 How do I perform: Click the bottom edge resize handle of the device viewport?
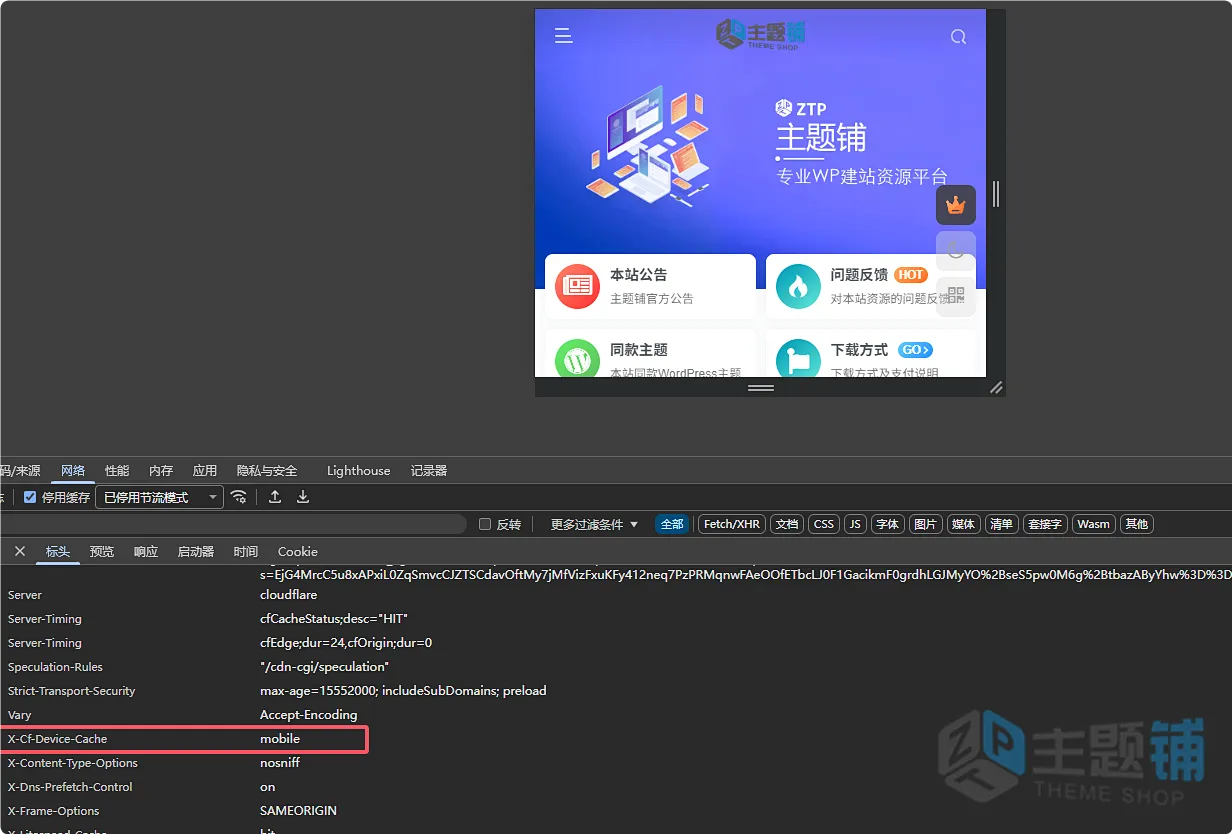coord(761,387)
